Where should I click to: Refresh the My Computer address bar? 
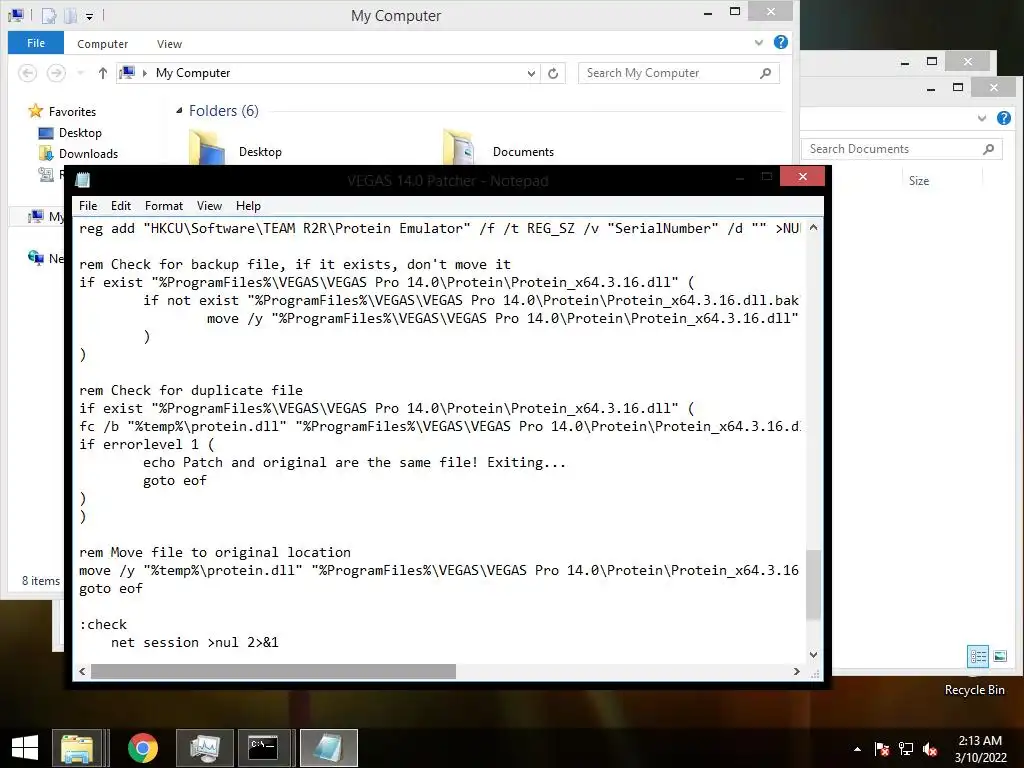[x=553, y=73]
